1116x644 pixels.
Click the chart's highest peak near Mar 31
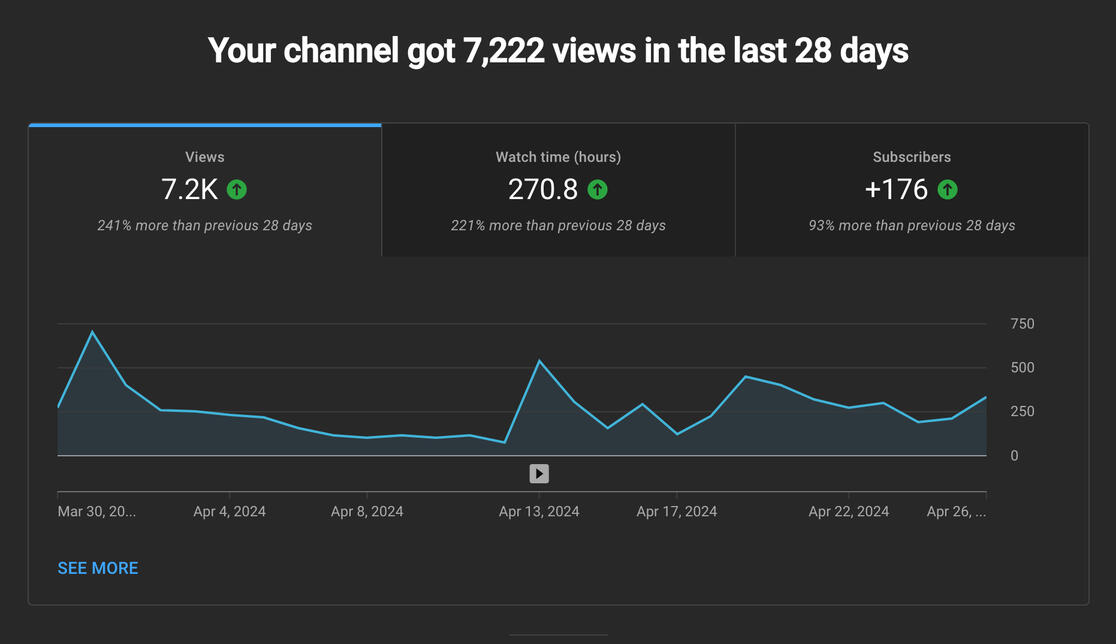click(x=93, y=332)
